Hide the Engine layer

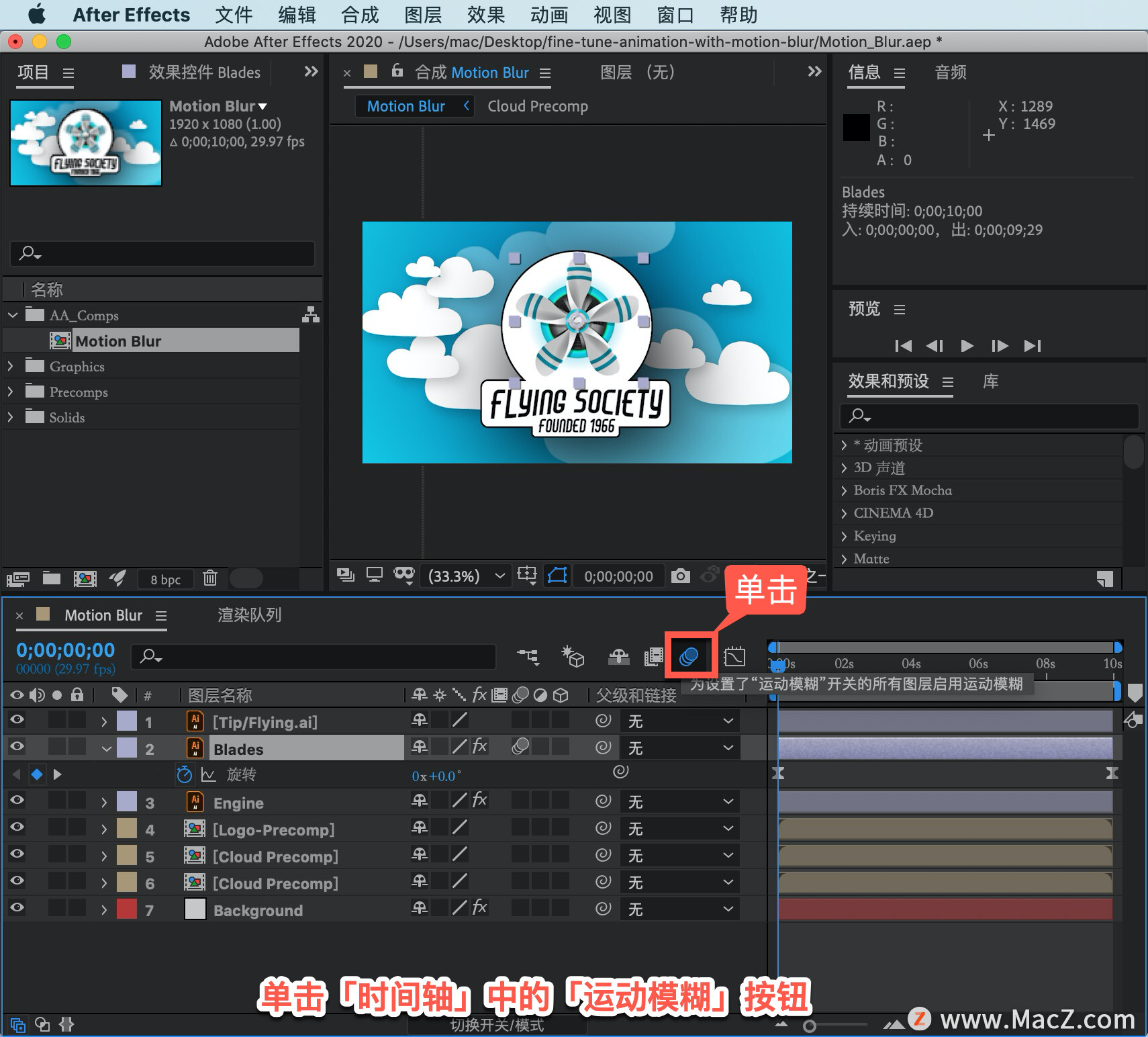(x=17, y=801)
